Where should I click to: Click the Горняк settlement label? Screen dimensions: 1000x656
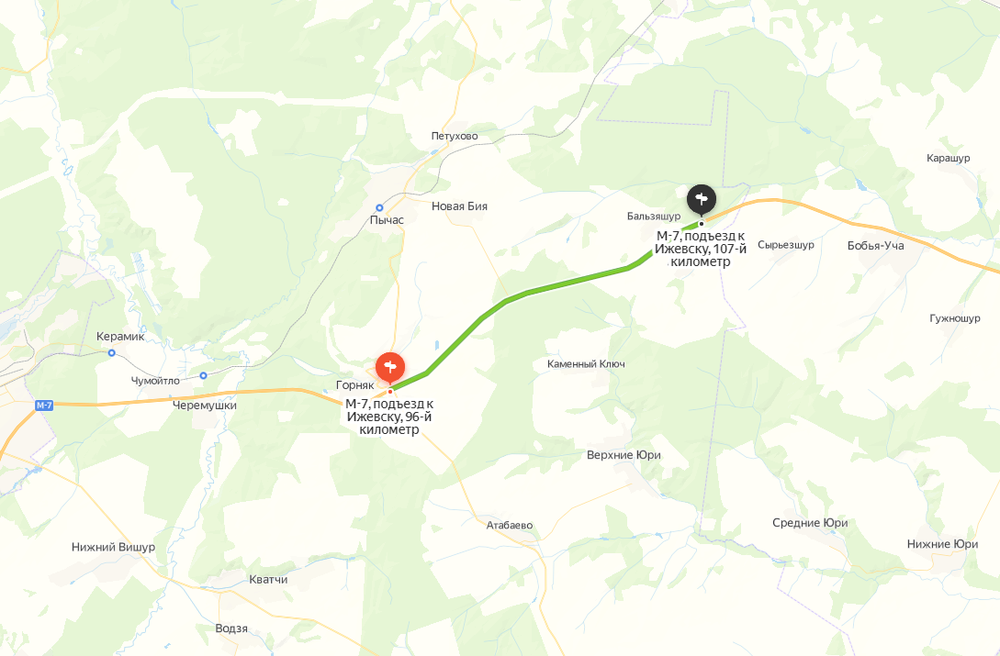[355, 385]
